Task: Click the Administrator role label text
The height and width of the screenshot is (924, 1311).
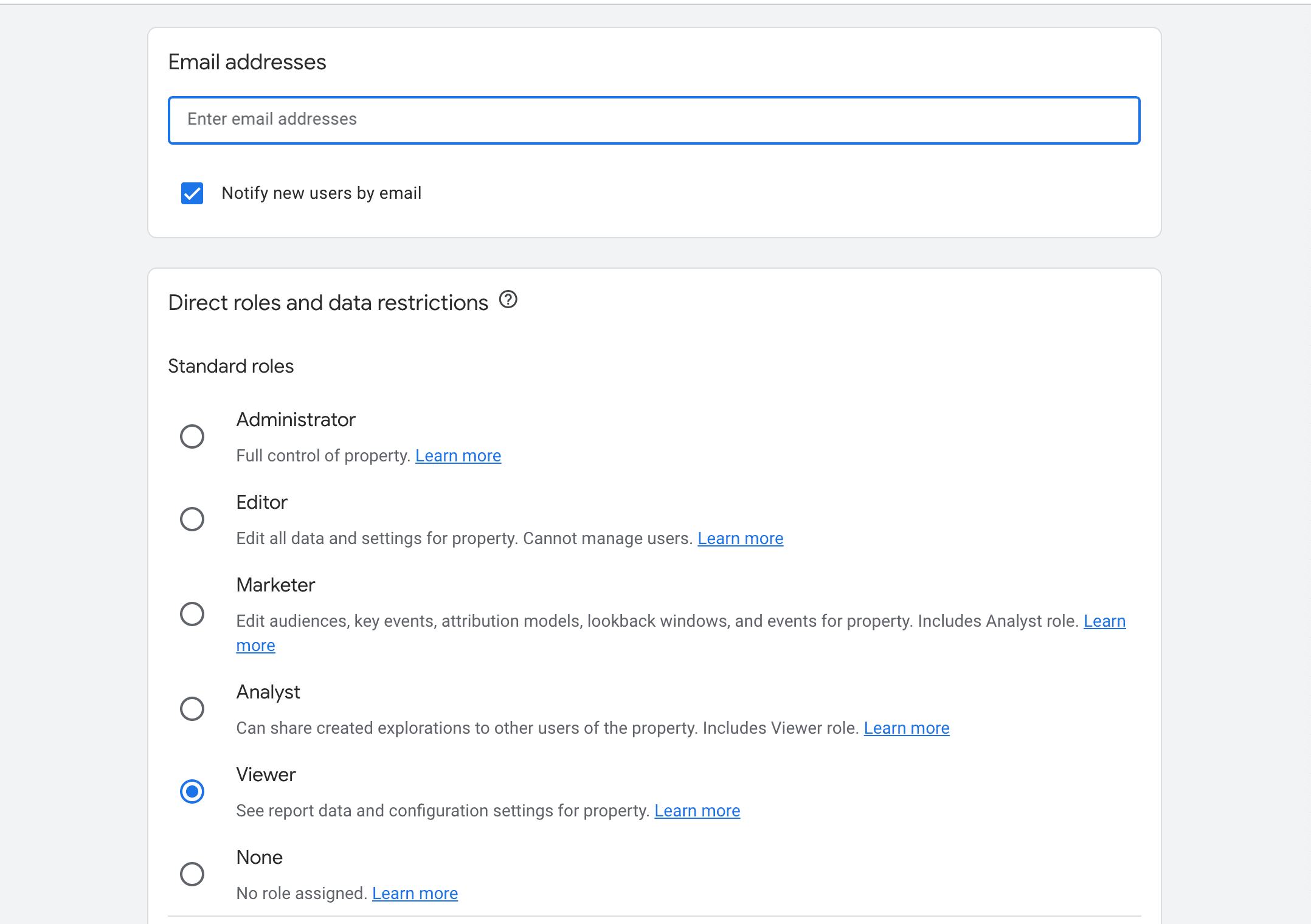Action: point(296,419)
